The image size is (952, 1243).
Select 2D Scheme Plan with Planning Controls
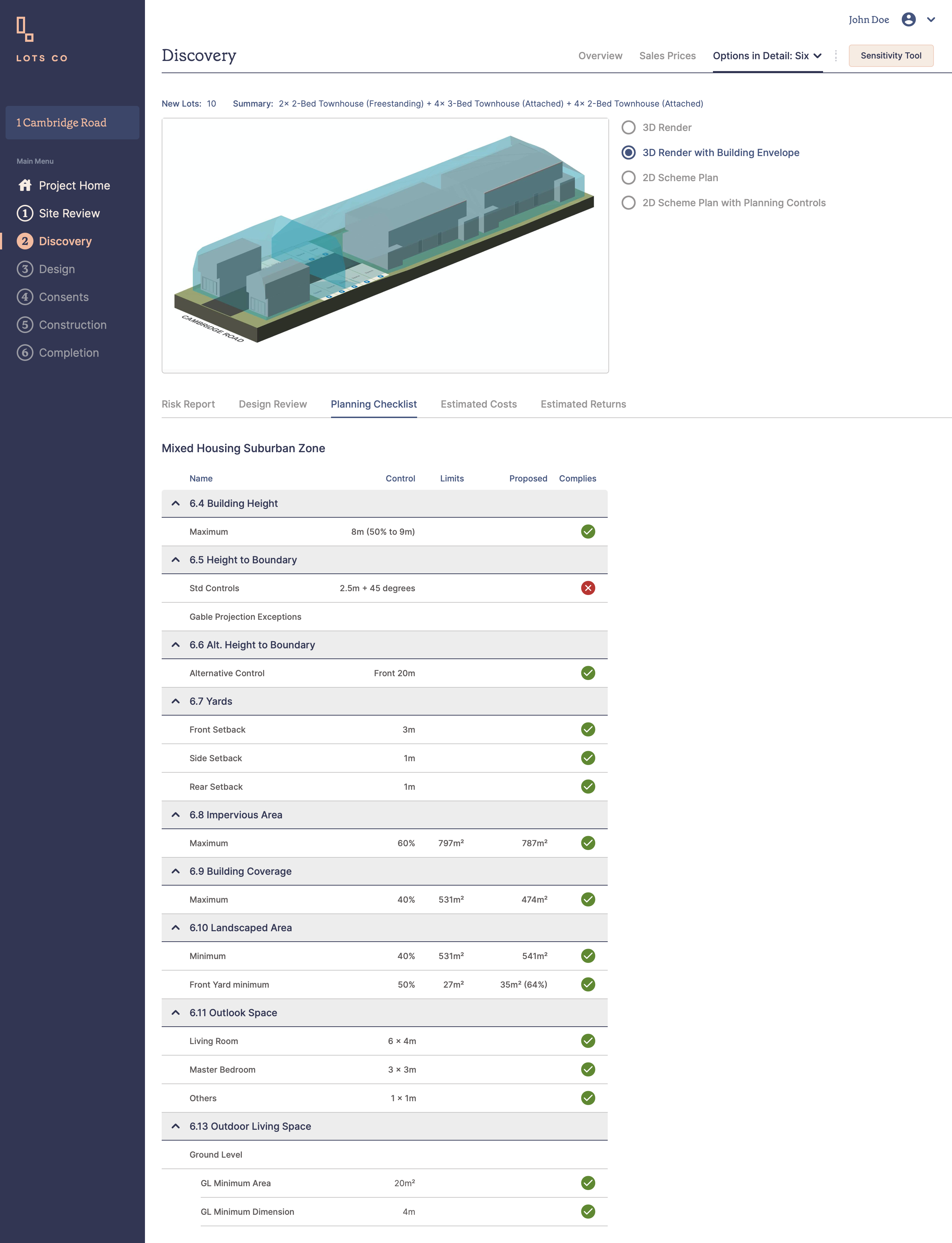pyautogui.click(x=628, y=203)
